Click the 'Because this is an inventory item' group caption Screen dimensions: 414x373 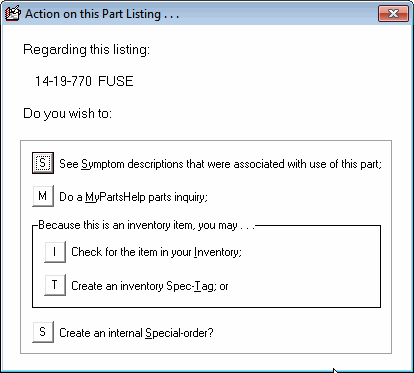146,225
